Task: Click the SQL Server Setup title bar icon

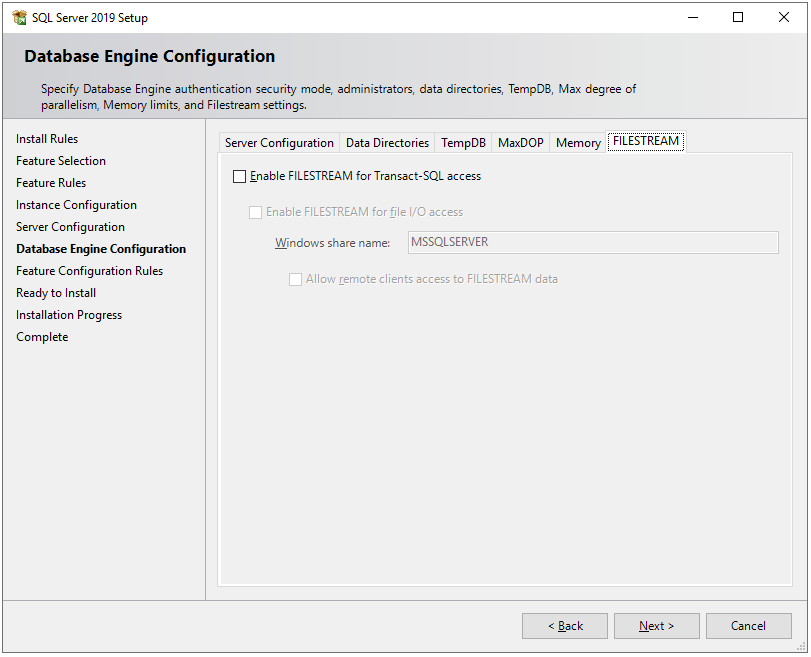Action: tap(20, 18)
